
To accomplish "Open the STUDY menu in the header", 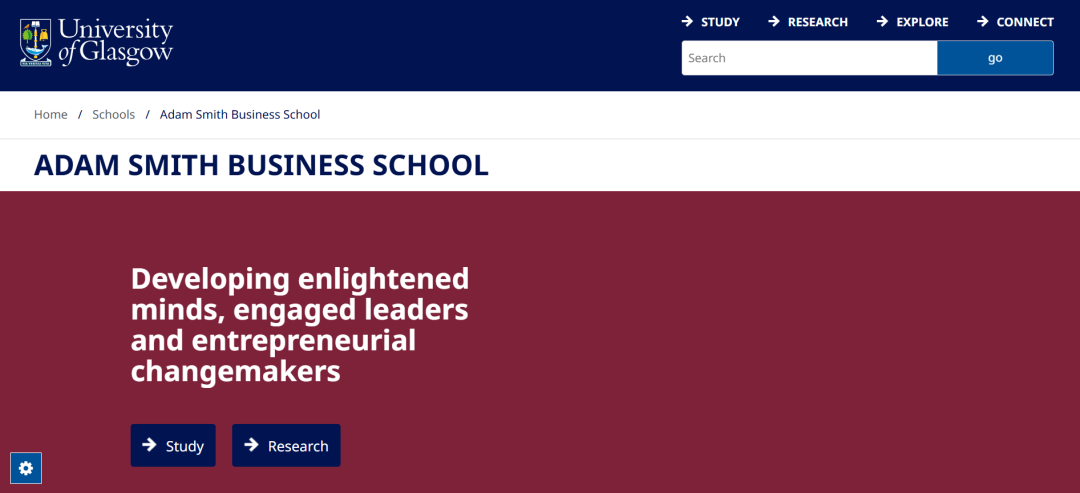I will 720,22.
